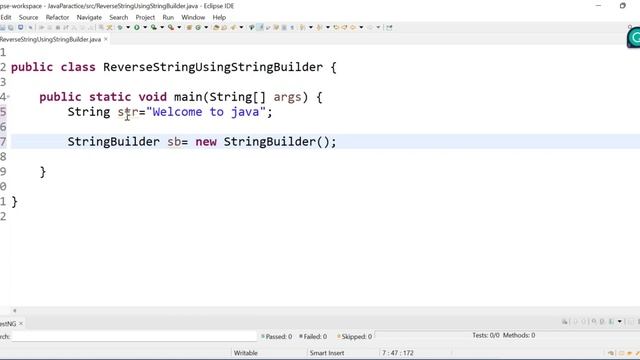
Task: Click the 'Methods: 0' label
Action: click(519, 335)
